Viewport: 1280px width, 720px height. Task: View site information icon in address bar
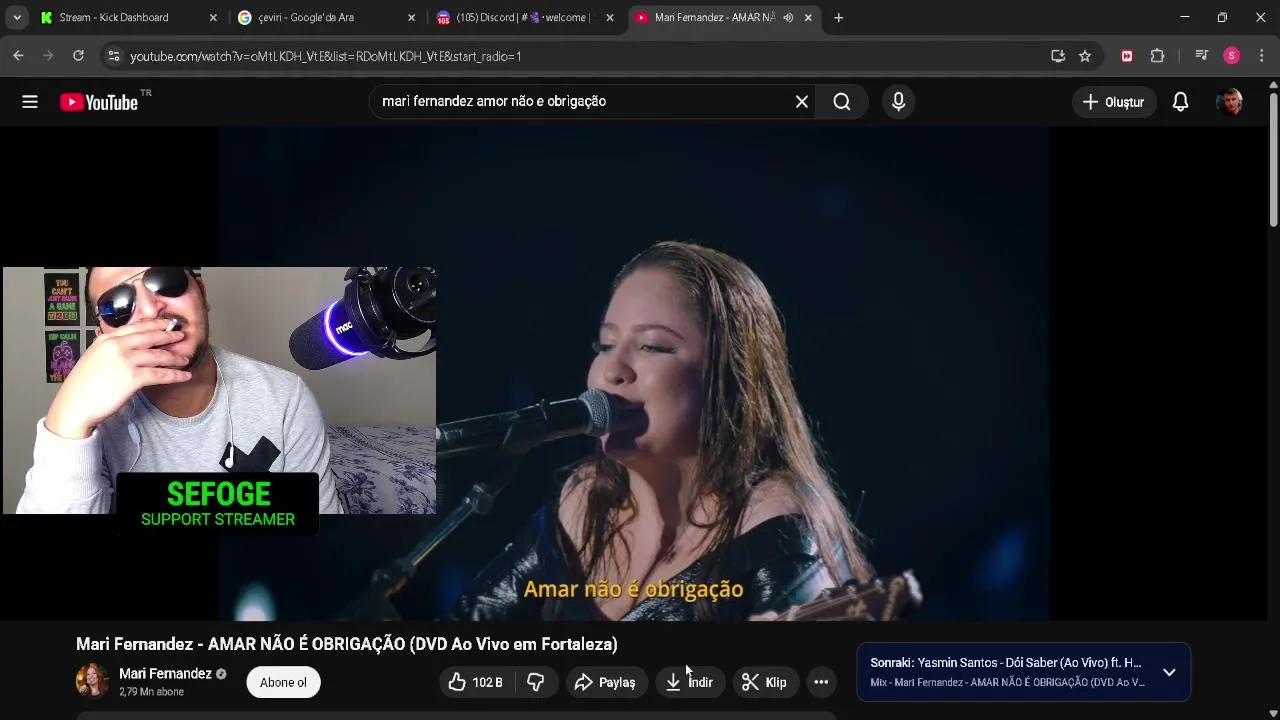point(113,56)
